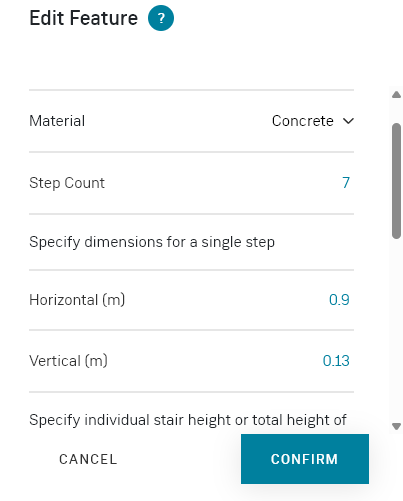Confirm the feature changes
The image size is (403, 501).
tap(305, 459)
